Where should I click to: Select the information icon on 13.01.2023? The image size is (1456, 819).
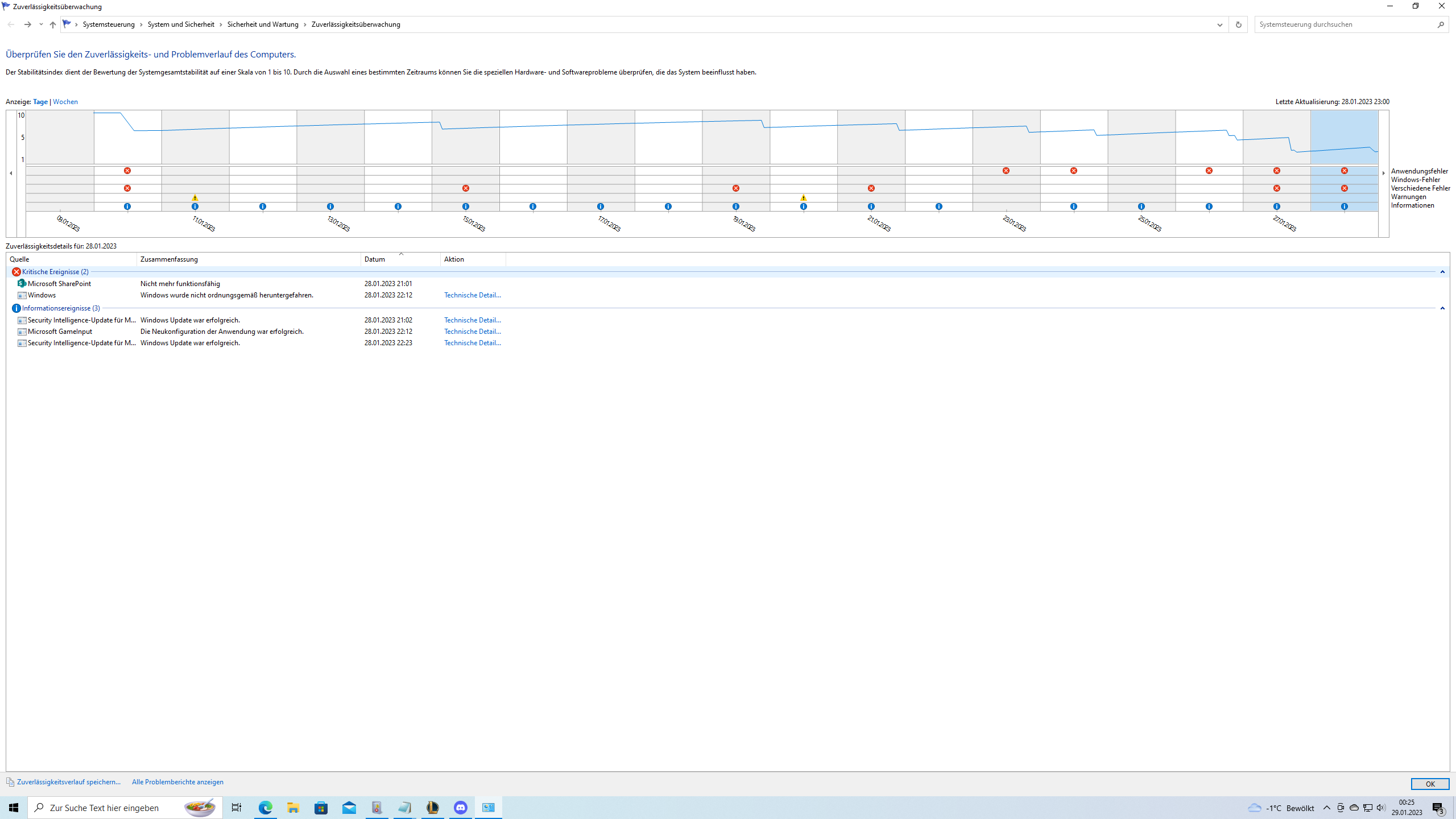pyautogui.click(x=330, y=206)
